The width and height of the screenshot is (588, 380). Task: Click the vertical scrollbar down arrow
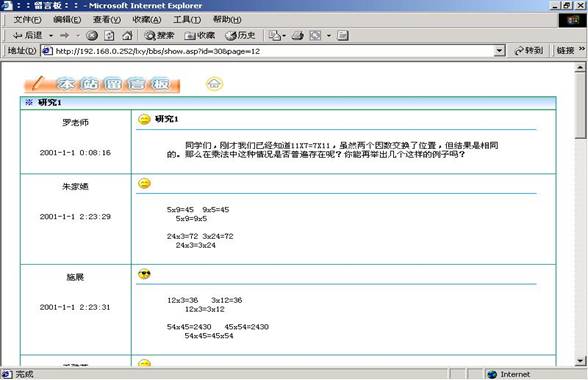pos(580,361)
